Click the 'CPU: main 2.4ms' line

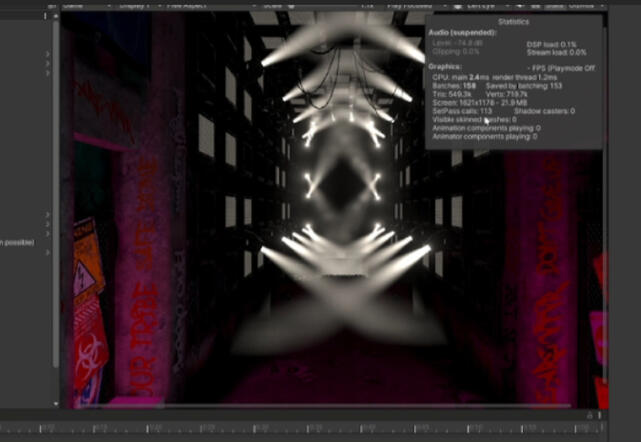coord(461,77)
